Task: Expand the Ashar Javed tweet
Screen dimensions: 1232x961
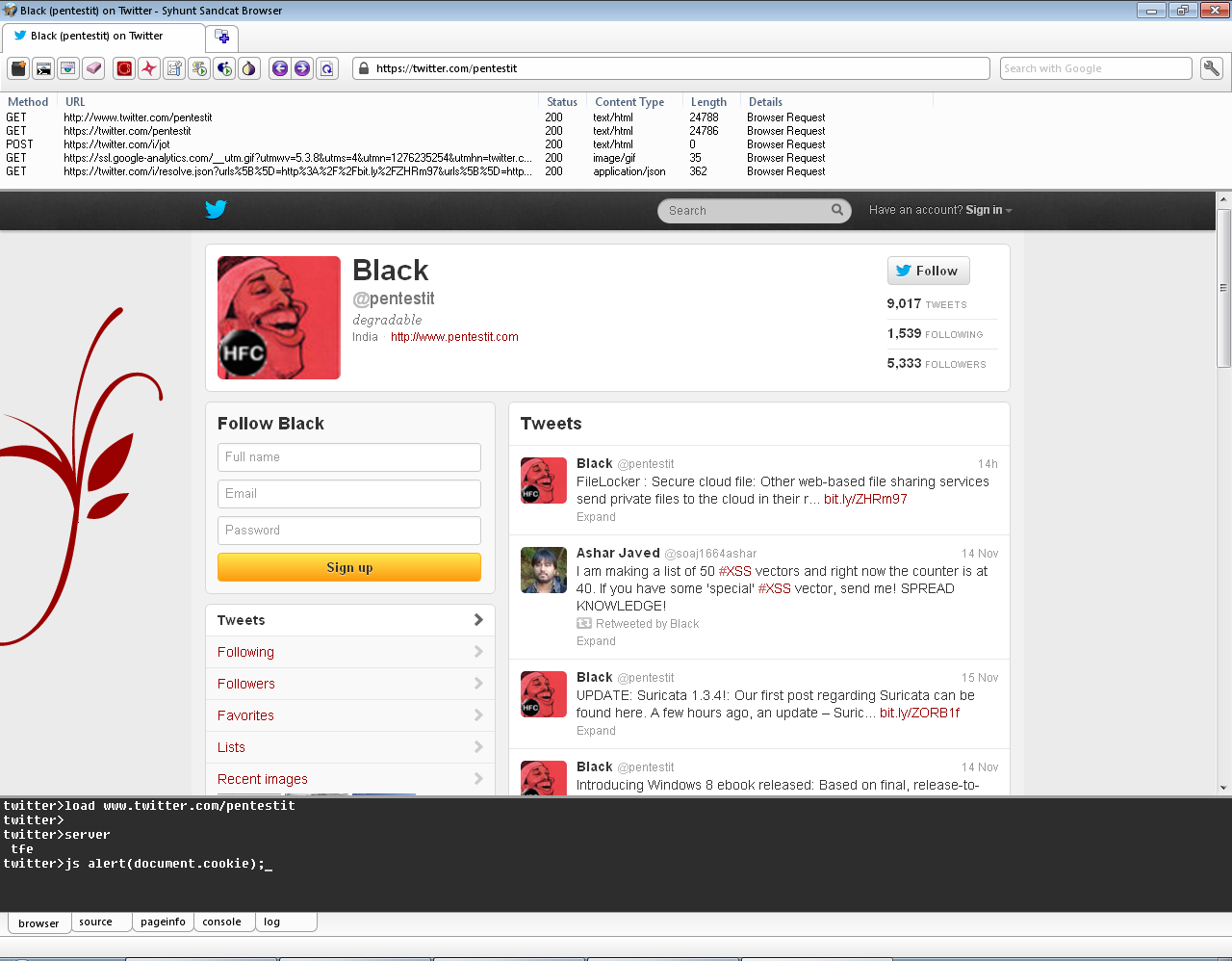Action: [x=596, y=641]
